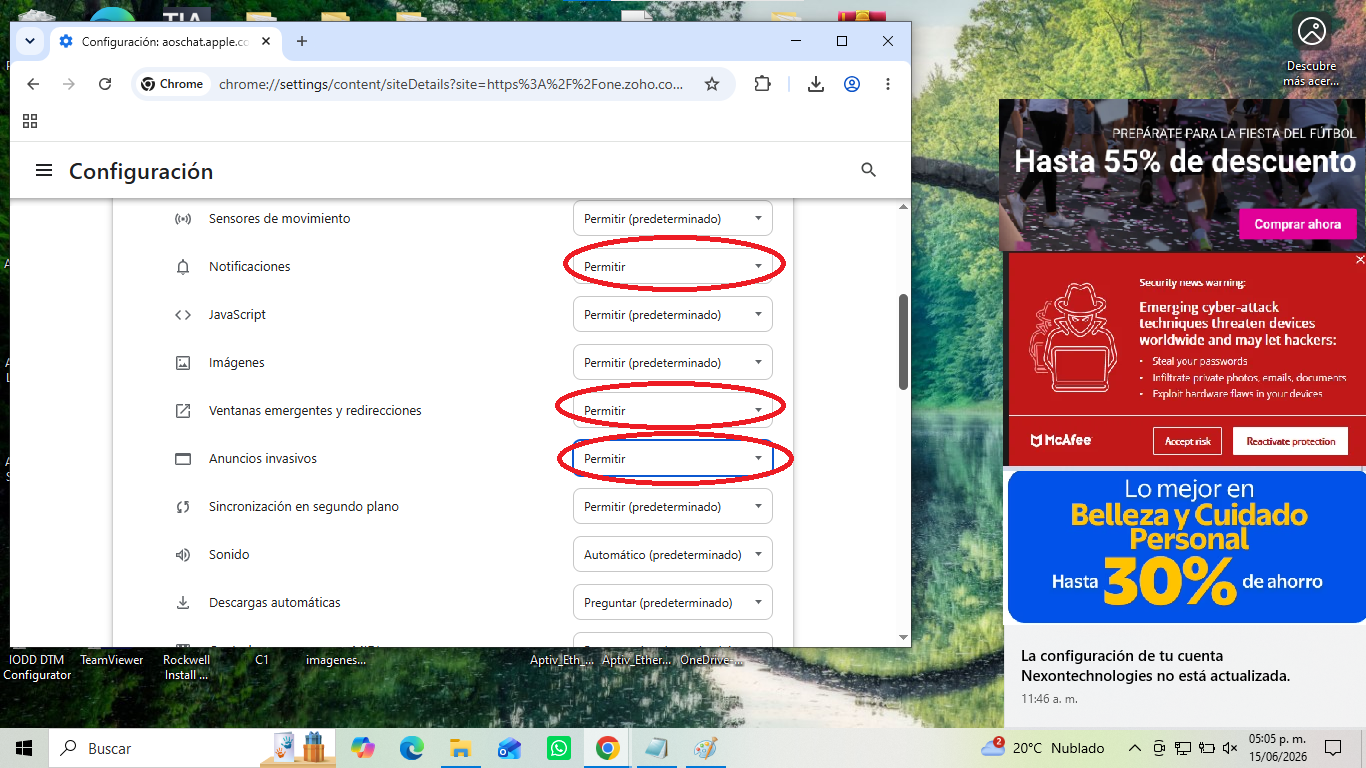Viewport: 1366px width, 768px height.
Task: Open the Sonido permission dropdown
Action: pyautogui.click(x=673, y=555)
